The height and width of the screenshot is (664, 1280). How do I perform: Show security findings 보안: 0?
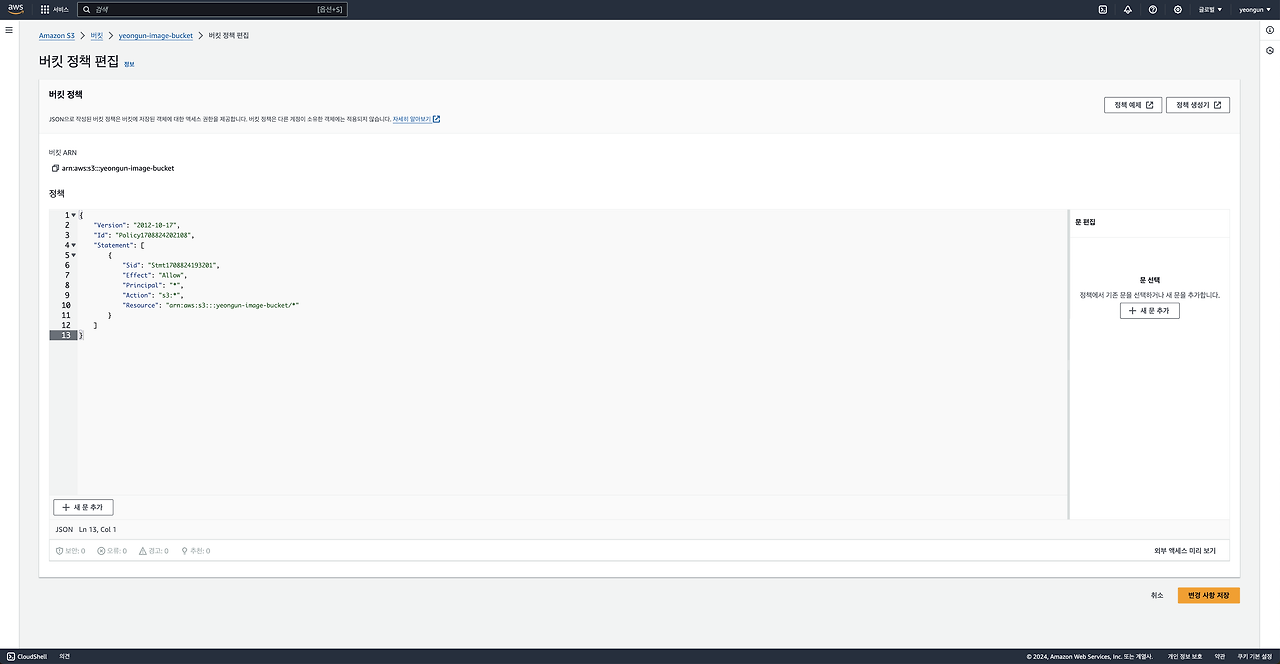70,551
